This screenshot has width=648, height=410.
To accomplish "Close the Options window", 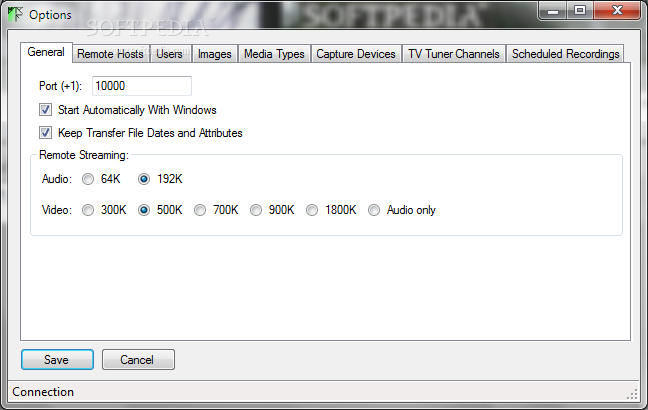I will tap(617, 11).
